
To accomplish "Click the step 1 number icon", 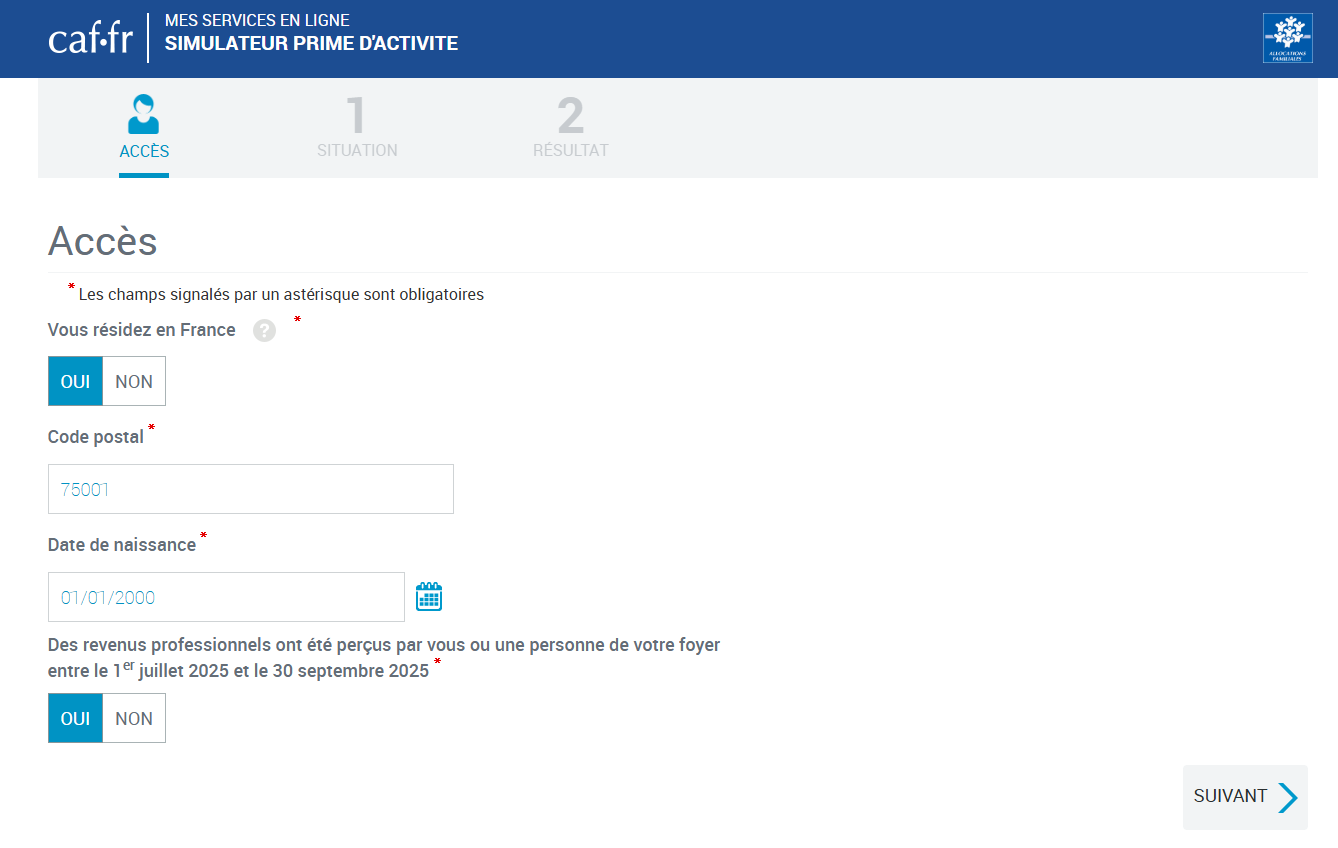I will pyautogui.click(x=356, y=116).
